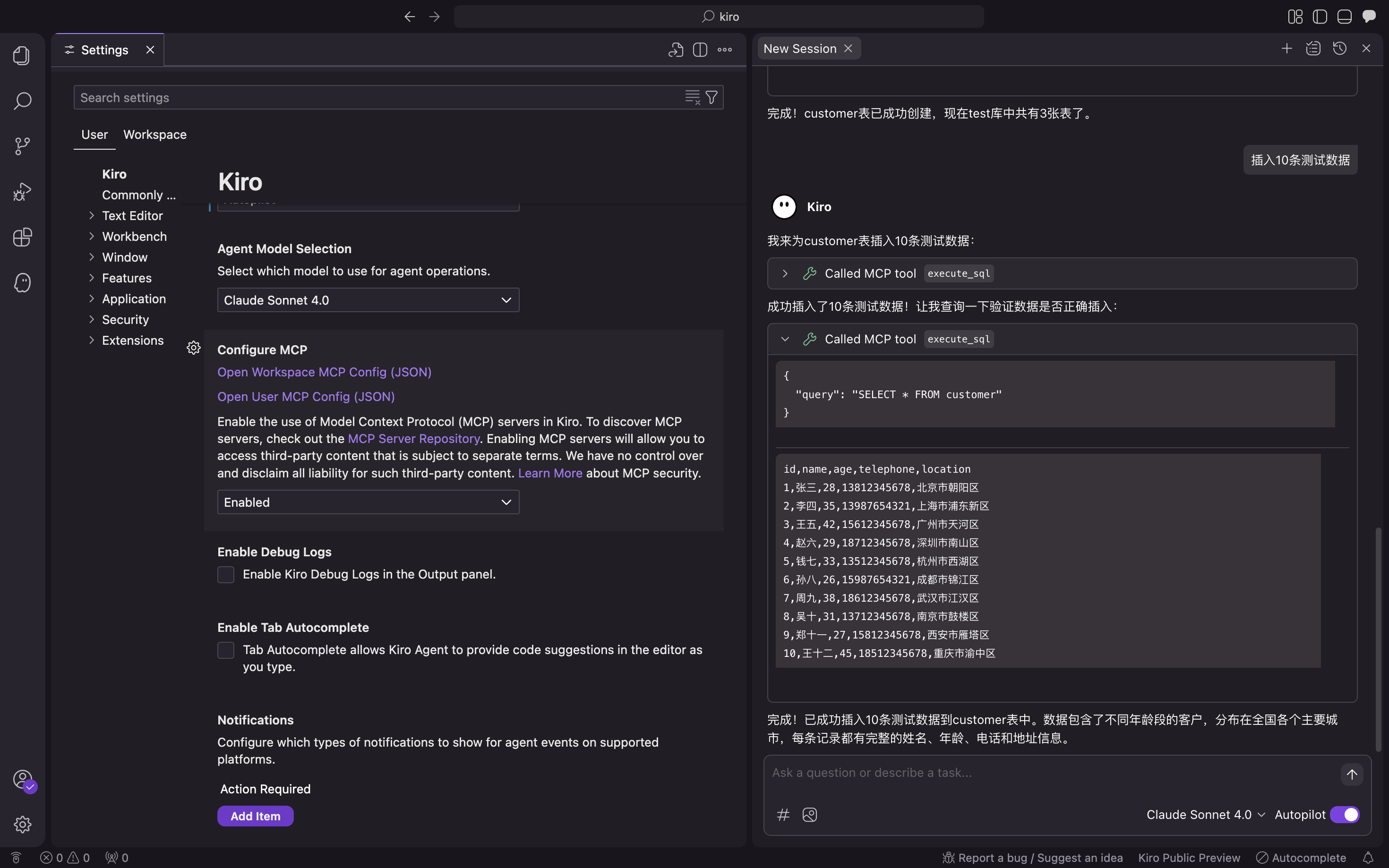Click the Open Settings JSON icon
1389x868 pixels.
click(x=675, y=50)
